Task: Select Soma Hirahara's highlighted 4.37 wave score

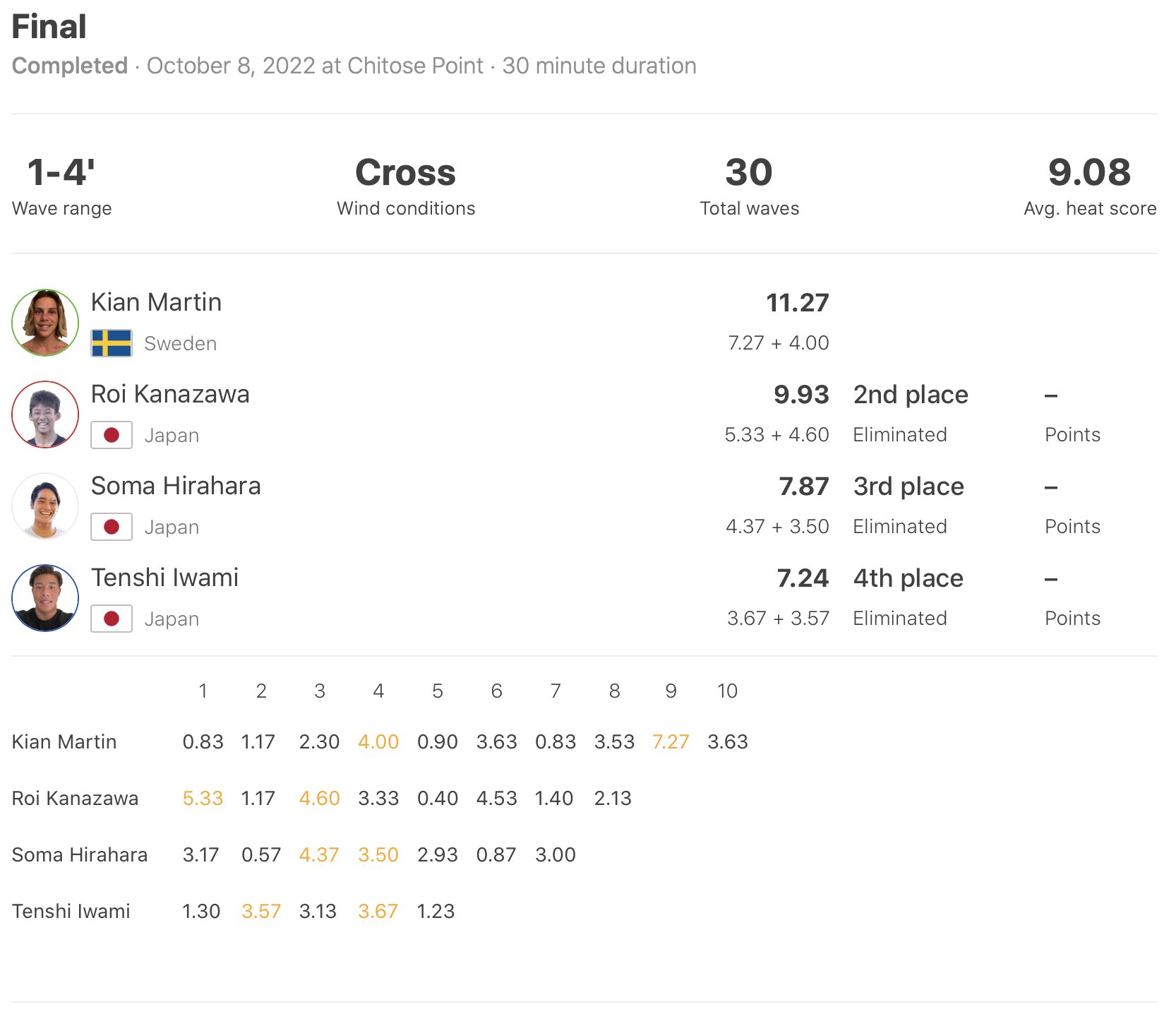Action: pyautogui.click(x=319, y=854)
